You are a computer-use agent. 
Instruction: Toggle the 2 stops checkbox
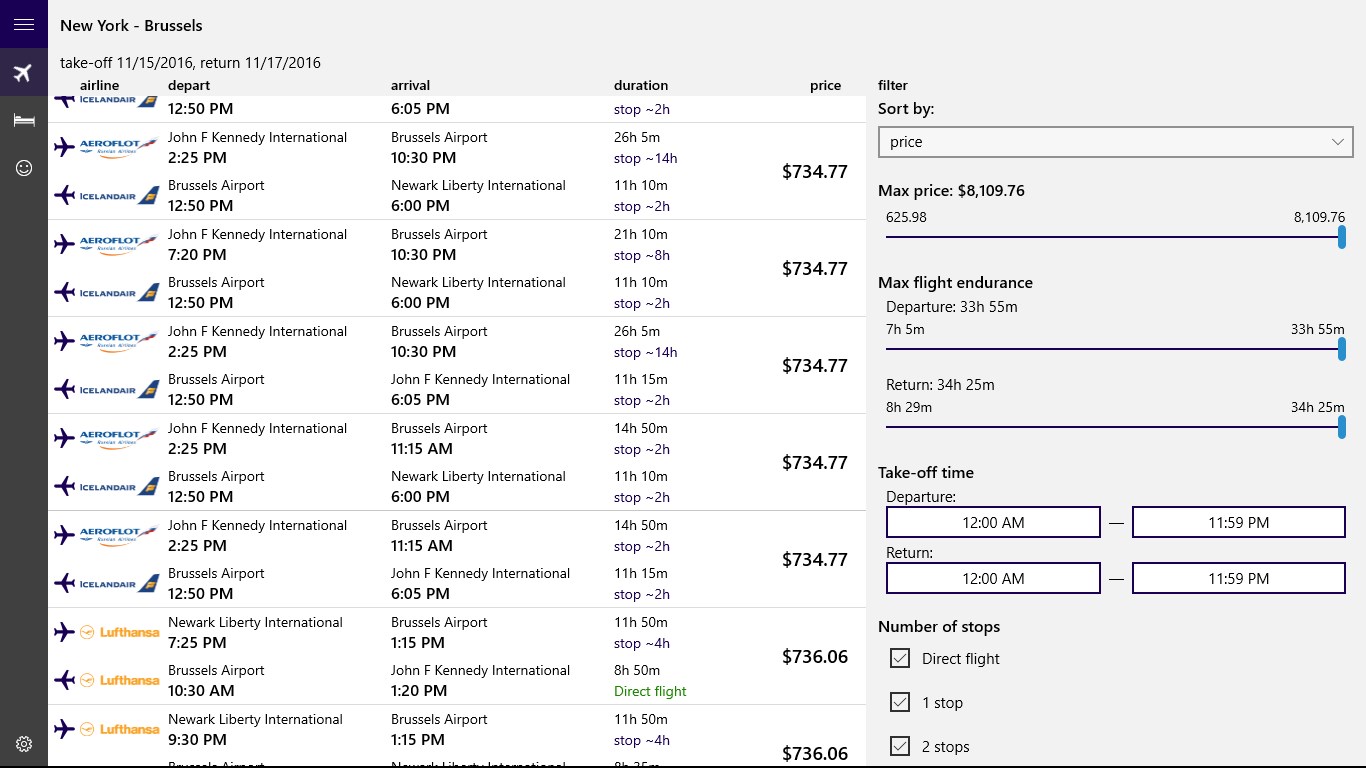coord(900,746)
